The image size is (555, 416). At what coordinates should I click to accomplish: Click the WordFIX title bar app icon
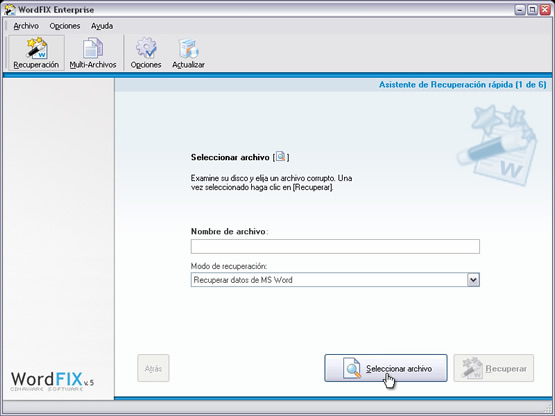point(10,10)
